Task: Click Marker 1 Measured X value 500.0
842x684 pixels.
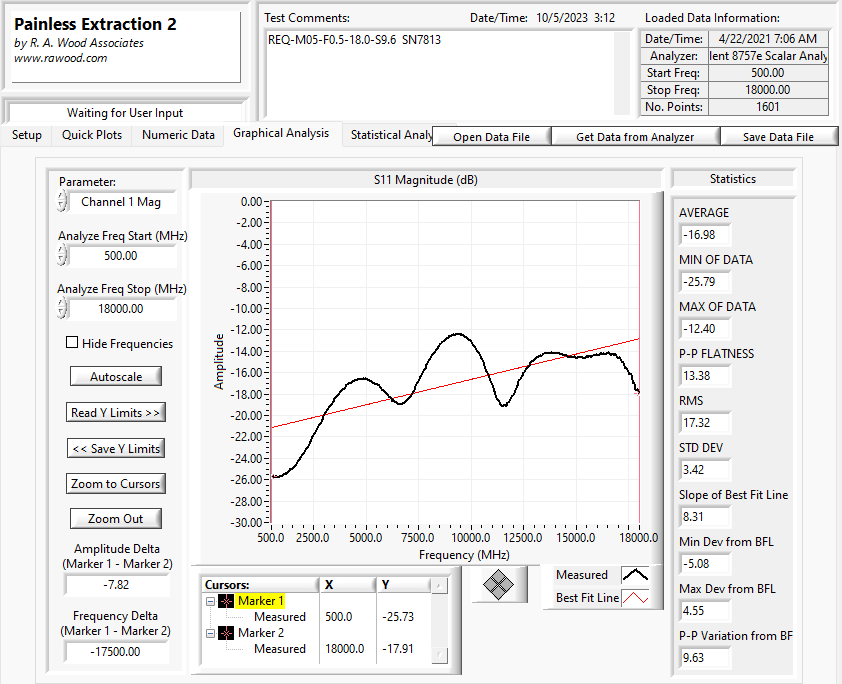Action: [x=338, y=617]
